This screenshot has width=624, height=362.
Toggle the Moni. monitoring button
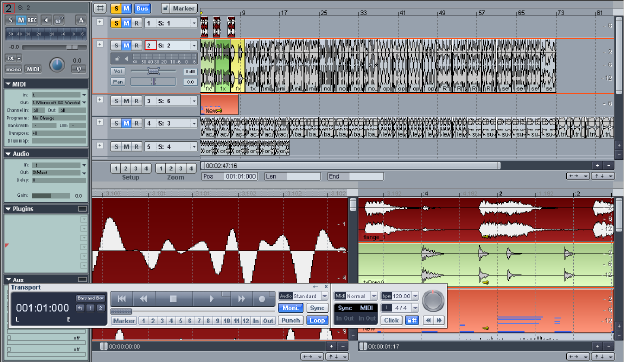pyautogui.click(x=291, y=308)
